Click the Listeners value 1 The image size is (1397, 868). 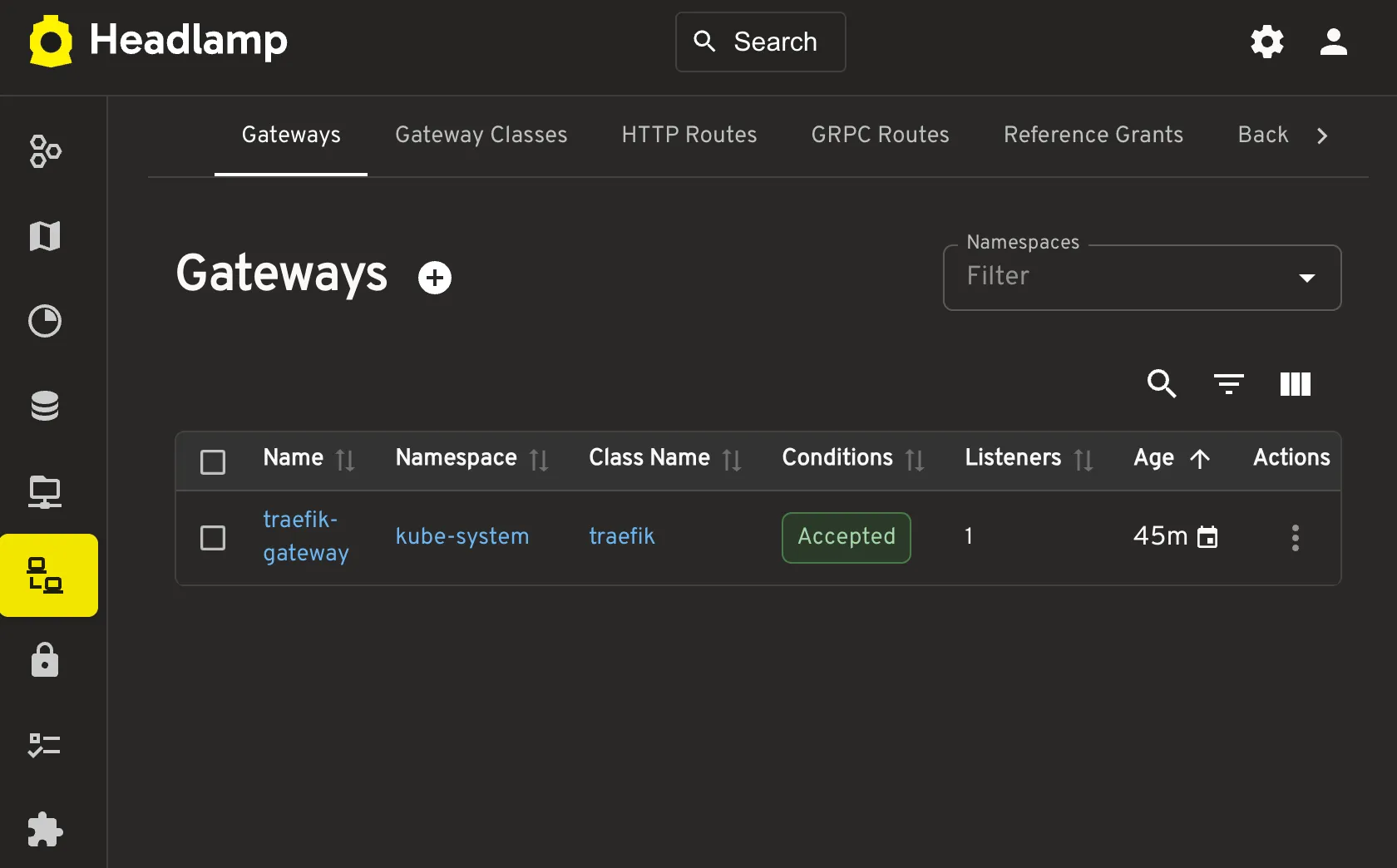[969, 536]
